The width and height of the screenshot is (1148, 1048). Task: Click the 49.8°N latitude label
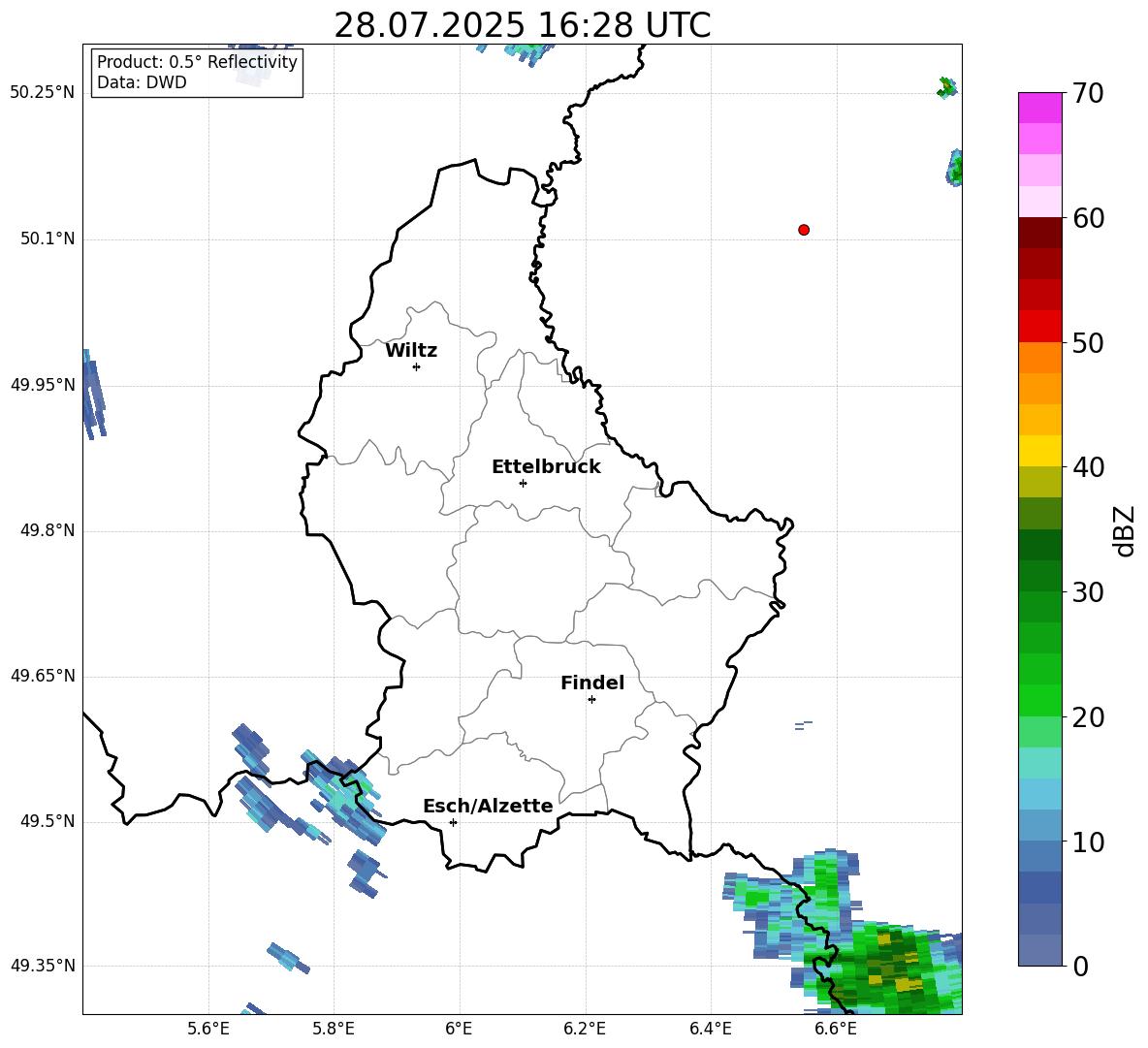(48, 530)
